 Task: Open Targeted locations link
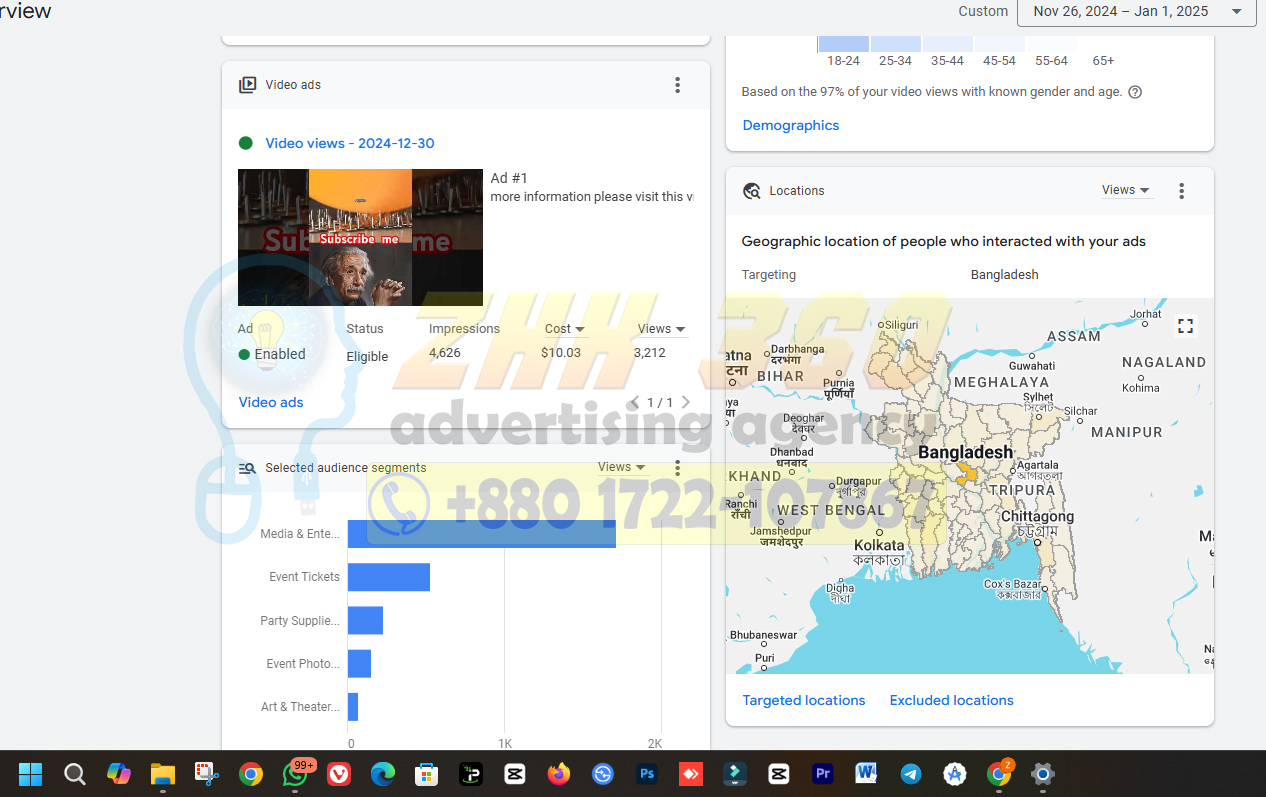tap(804, 701)
